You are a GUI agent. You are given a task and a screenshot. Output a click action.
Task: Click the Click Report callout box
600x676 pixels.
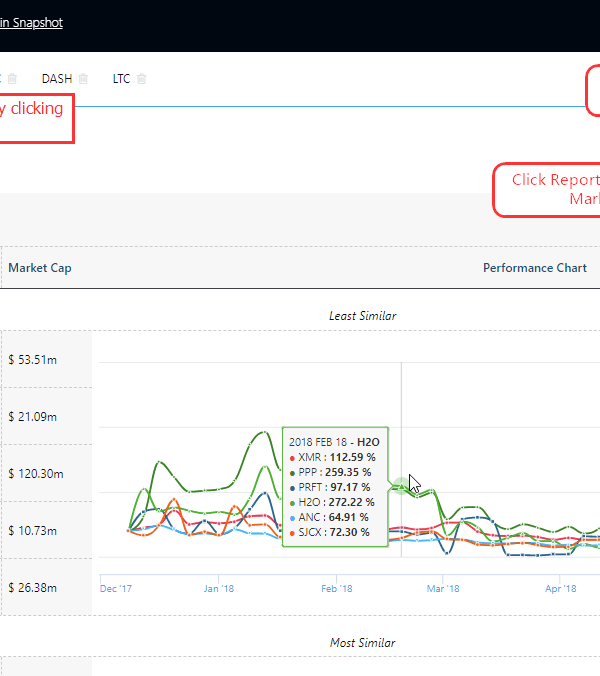click(x=548, y=190)
